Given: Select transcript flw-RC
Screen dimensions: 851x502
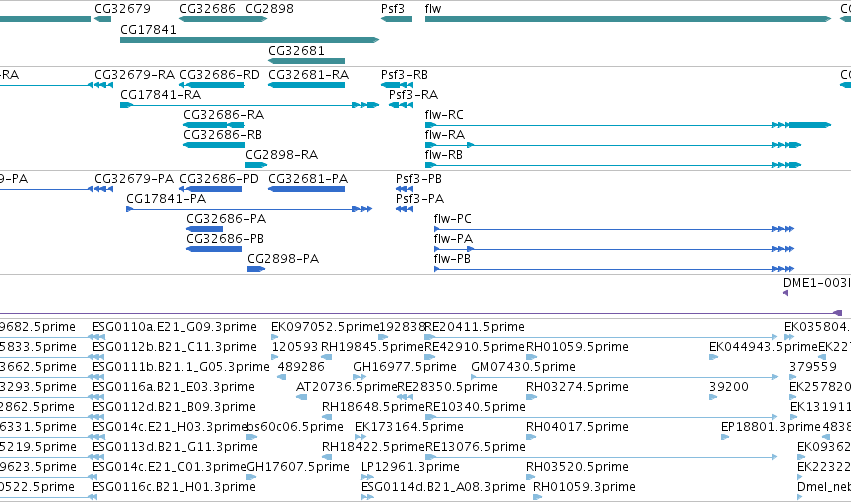Looking at the screenshot, I should click(444, 115).
